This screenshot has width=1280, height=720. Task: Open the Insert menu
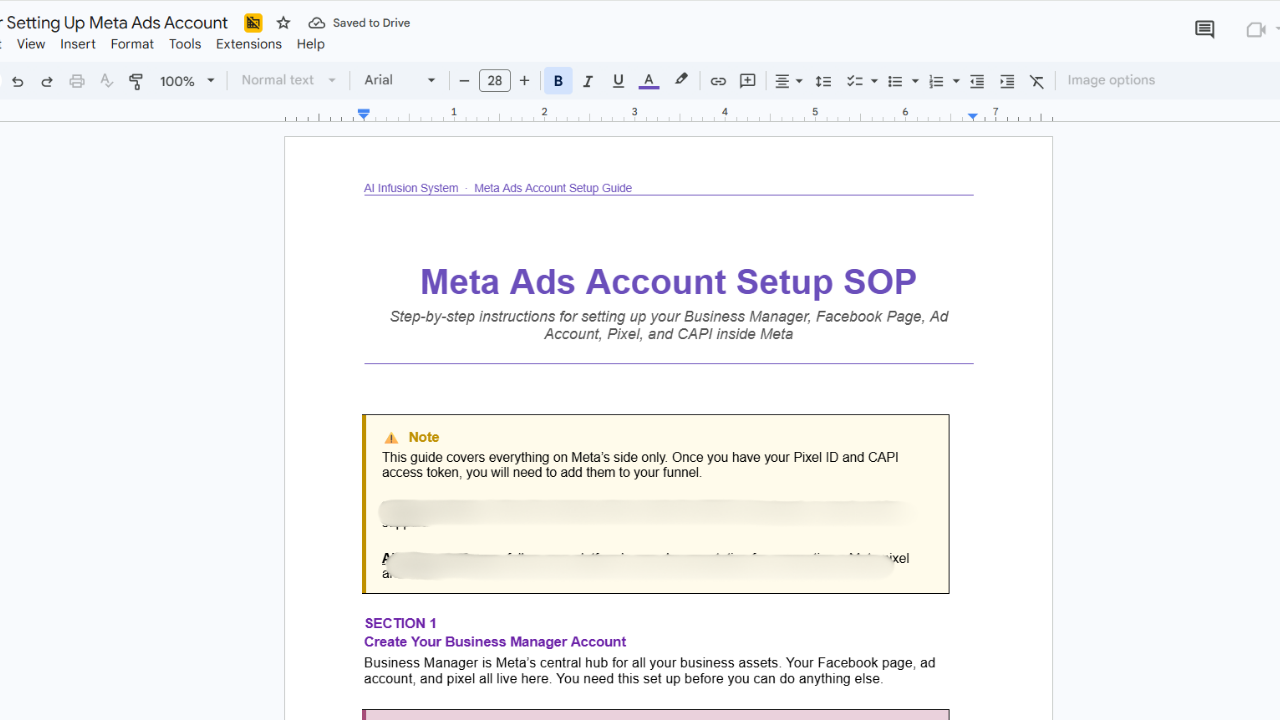pyautogui.click(x=78, y=44)
